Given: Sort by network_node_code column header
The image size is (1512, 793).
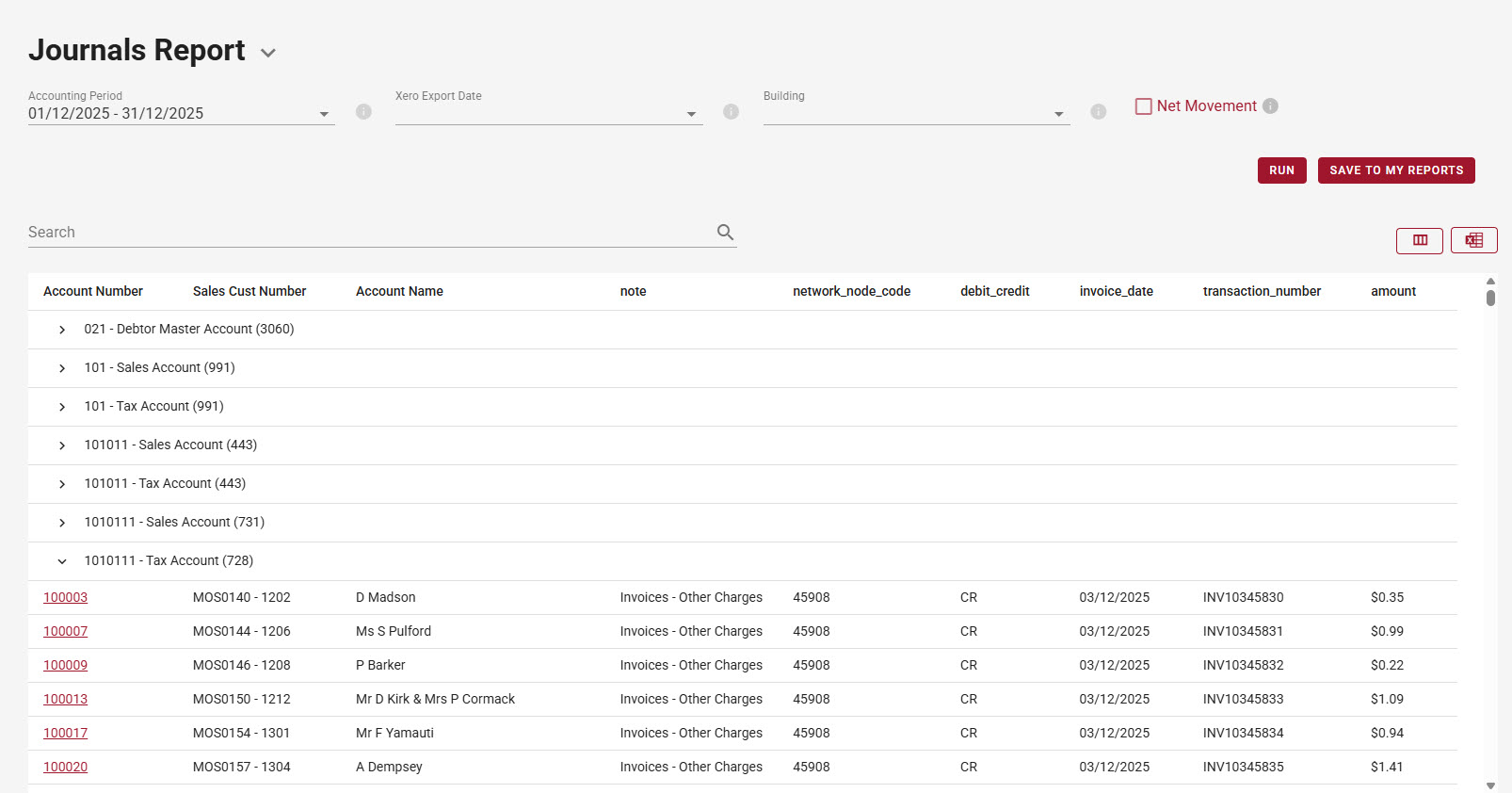Looking at the screenshot, I should pyautogui.click(x=851, y=291).
